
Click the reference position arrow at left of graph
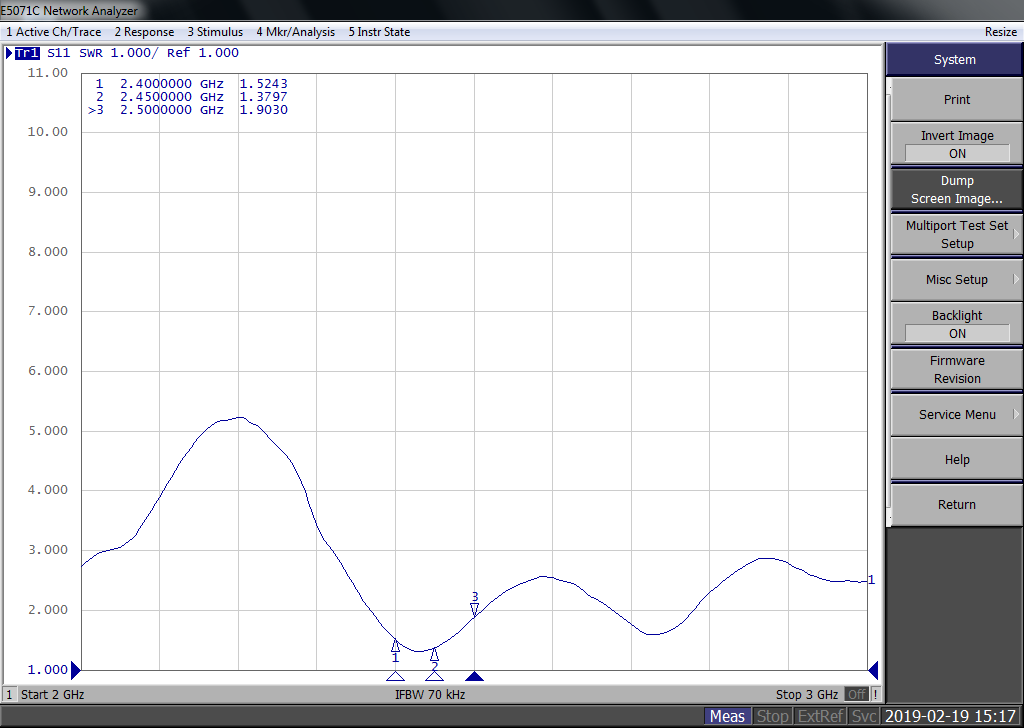pos(75,670)
